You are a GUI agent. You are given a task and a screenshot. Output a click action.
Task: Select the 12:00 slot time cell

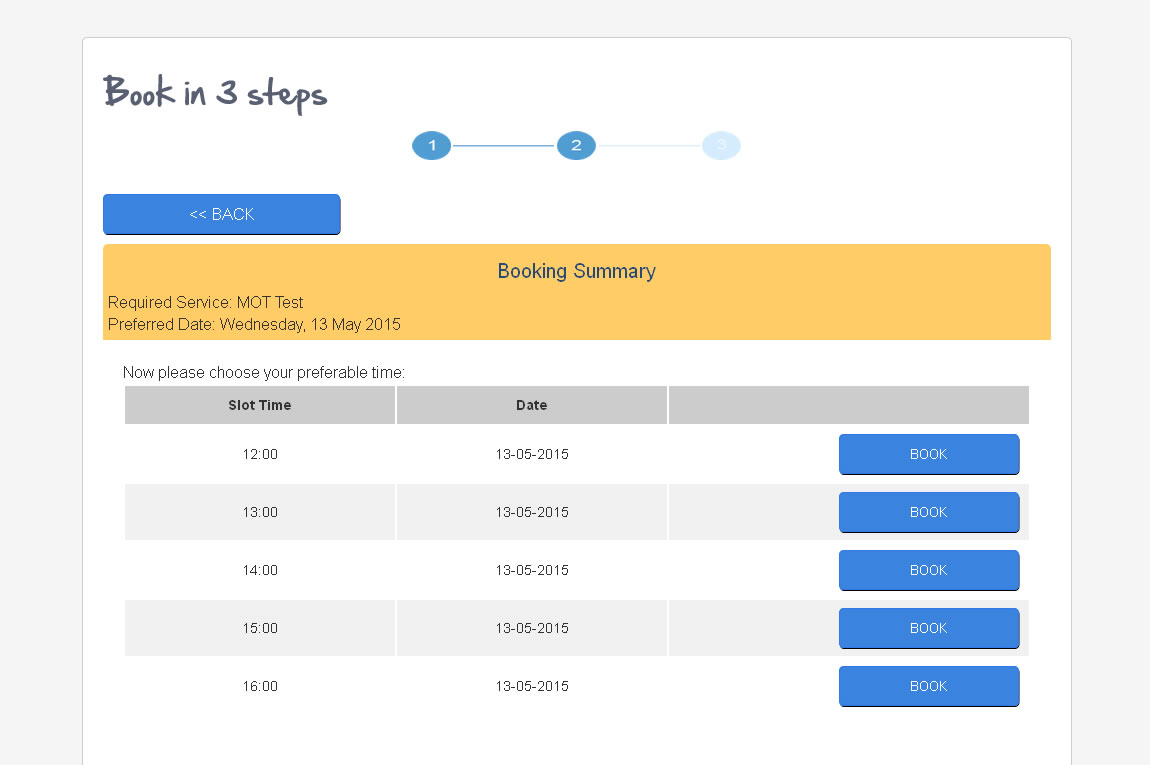tap(260, 454)
